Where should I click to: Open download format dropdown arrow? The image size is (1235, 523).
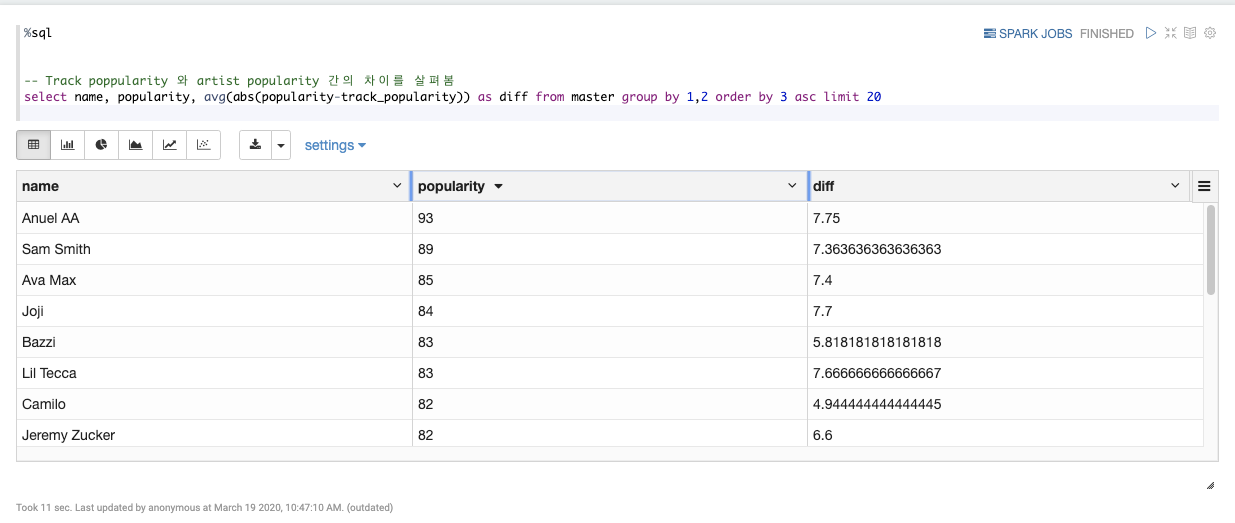click(x=281, y=145)
